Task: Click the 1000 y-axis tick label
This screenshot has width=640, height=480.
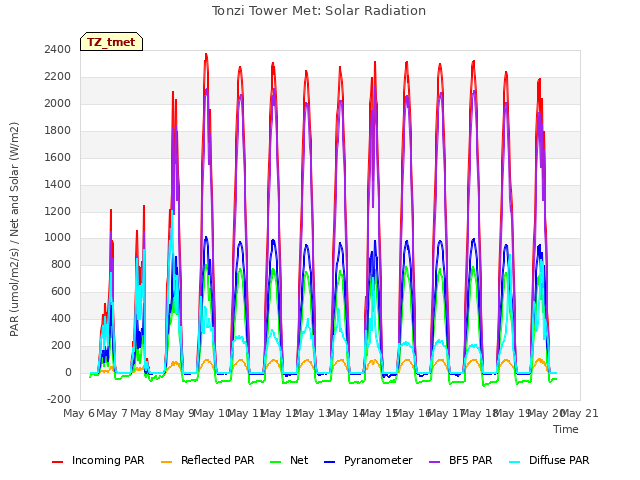Action: click(x=58, y=238)
